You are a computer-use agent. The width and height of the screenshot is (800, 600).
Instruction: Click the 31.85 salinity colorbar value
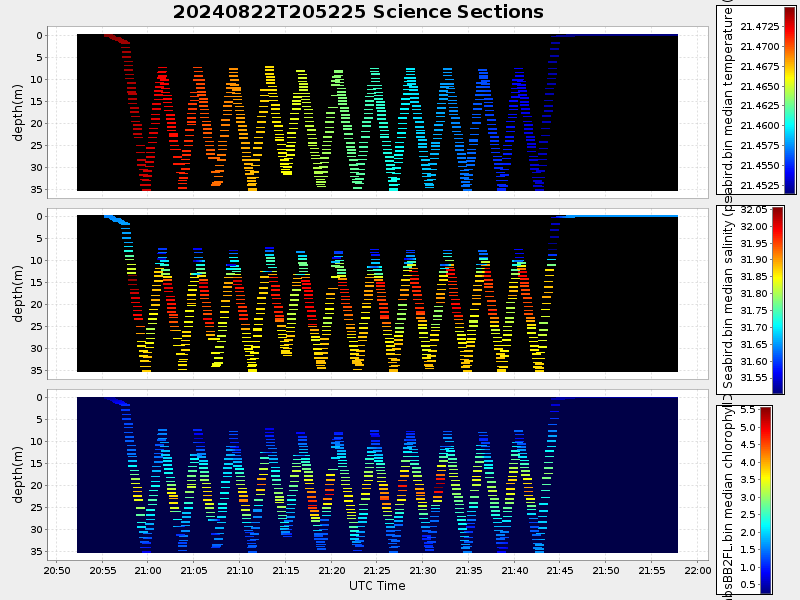click(754, 277)
